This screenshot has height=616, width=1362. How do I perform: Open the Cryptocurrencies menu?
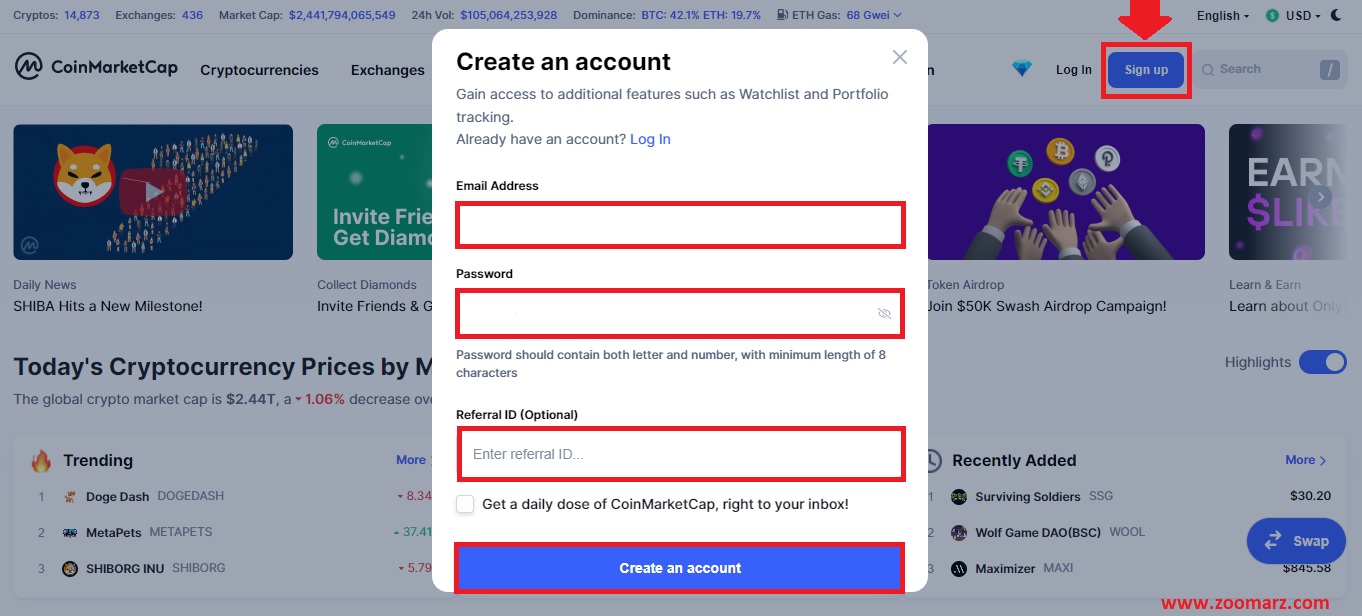pyautogui.click(x=259, y=70)
